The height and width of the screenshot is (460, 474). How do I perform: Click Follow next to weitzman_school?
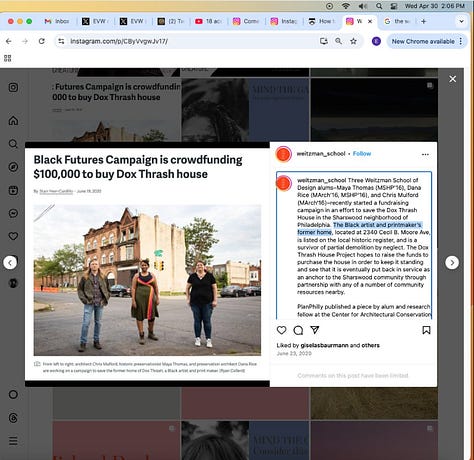362,154
